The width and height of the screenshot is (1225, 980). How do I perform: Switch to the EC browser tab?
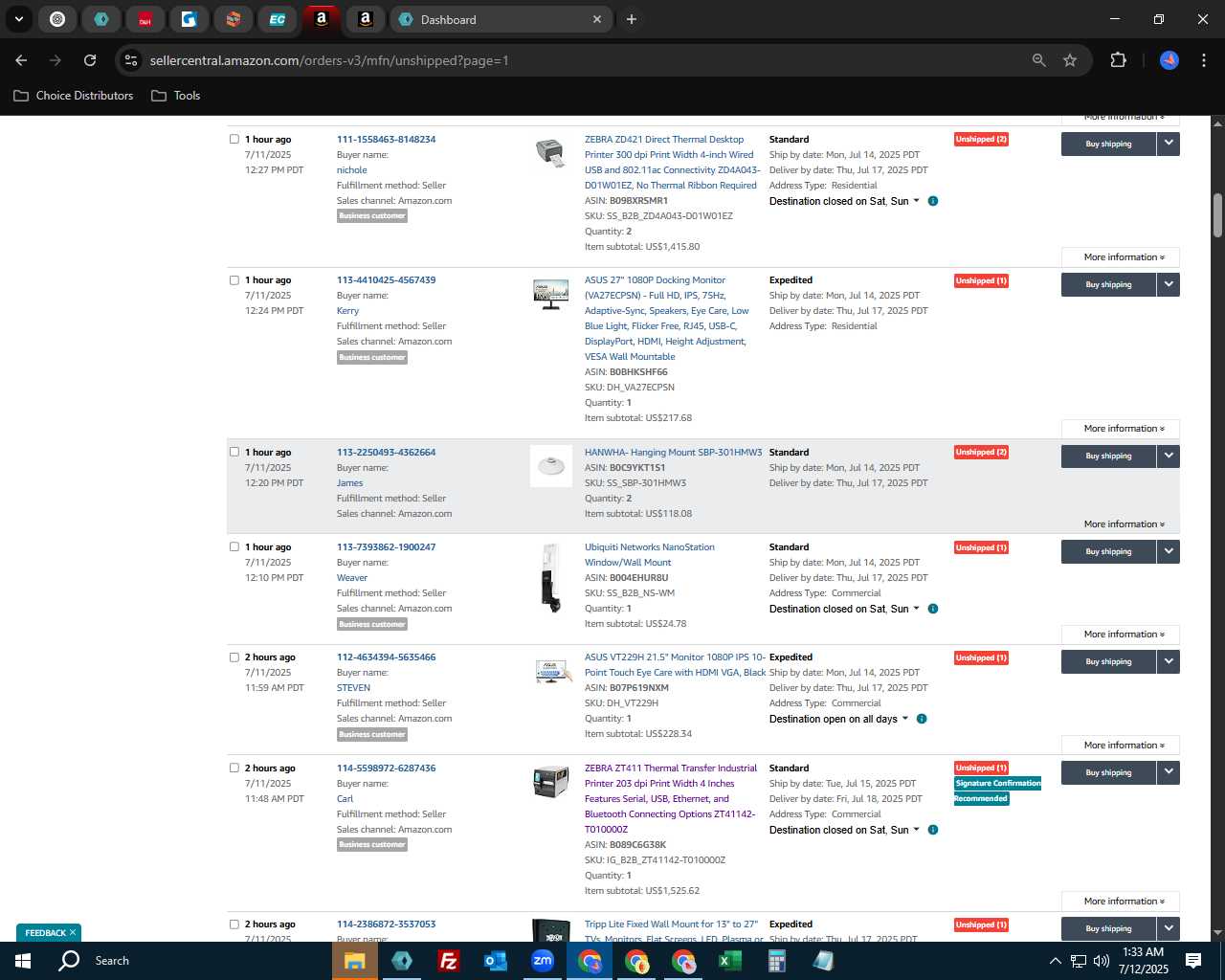point(277,19)
